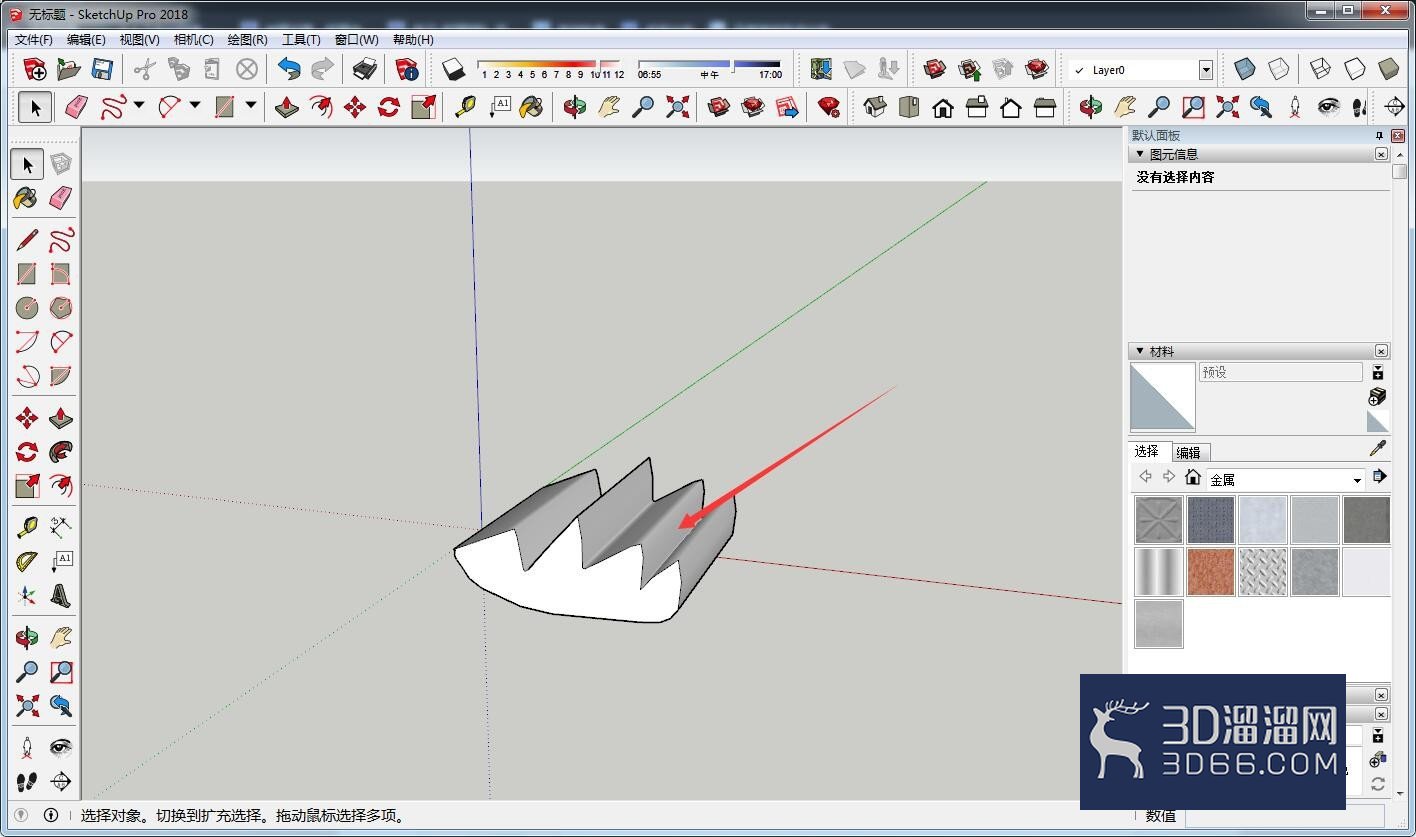Select Tape Measure tool in top toolbar
This screenshot has width=1416, height=837.
[x=465, y=106]
